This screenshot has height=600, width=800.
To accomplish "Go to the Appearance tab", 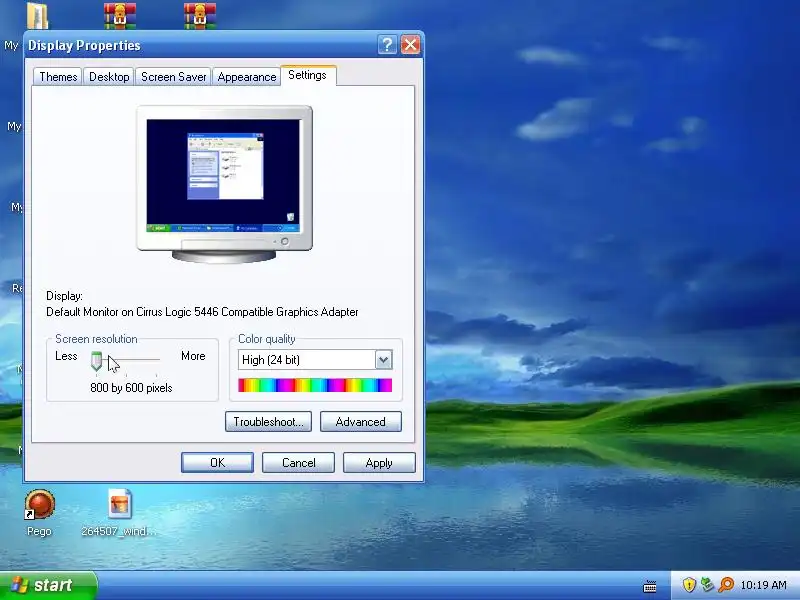I will coord(246,77).
